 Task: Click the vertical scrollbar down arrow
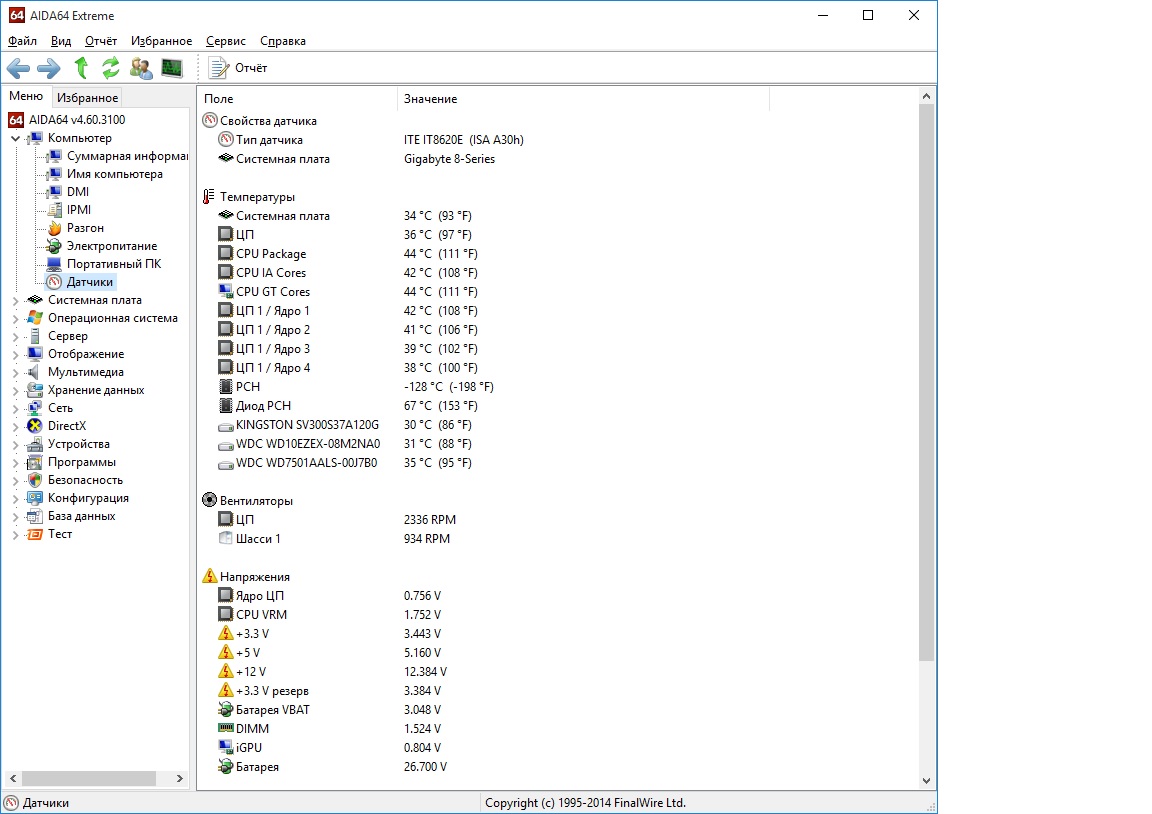926,781
